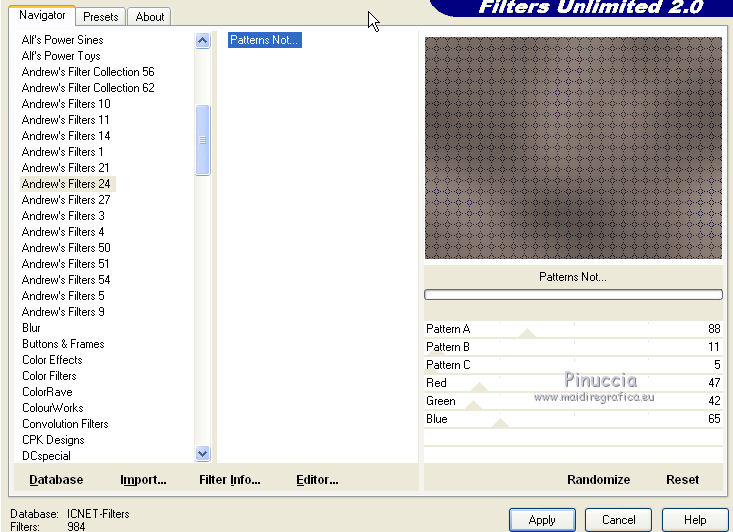Select the Blur category
The width and height of the screenshot is (733, 532).
[31, 328]
